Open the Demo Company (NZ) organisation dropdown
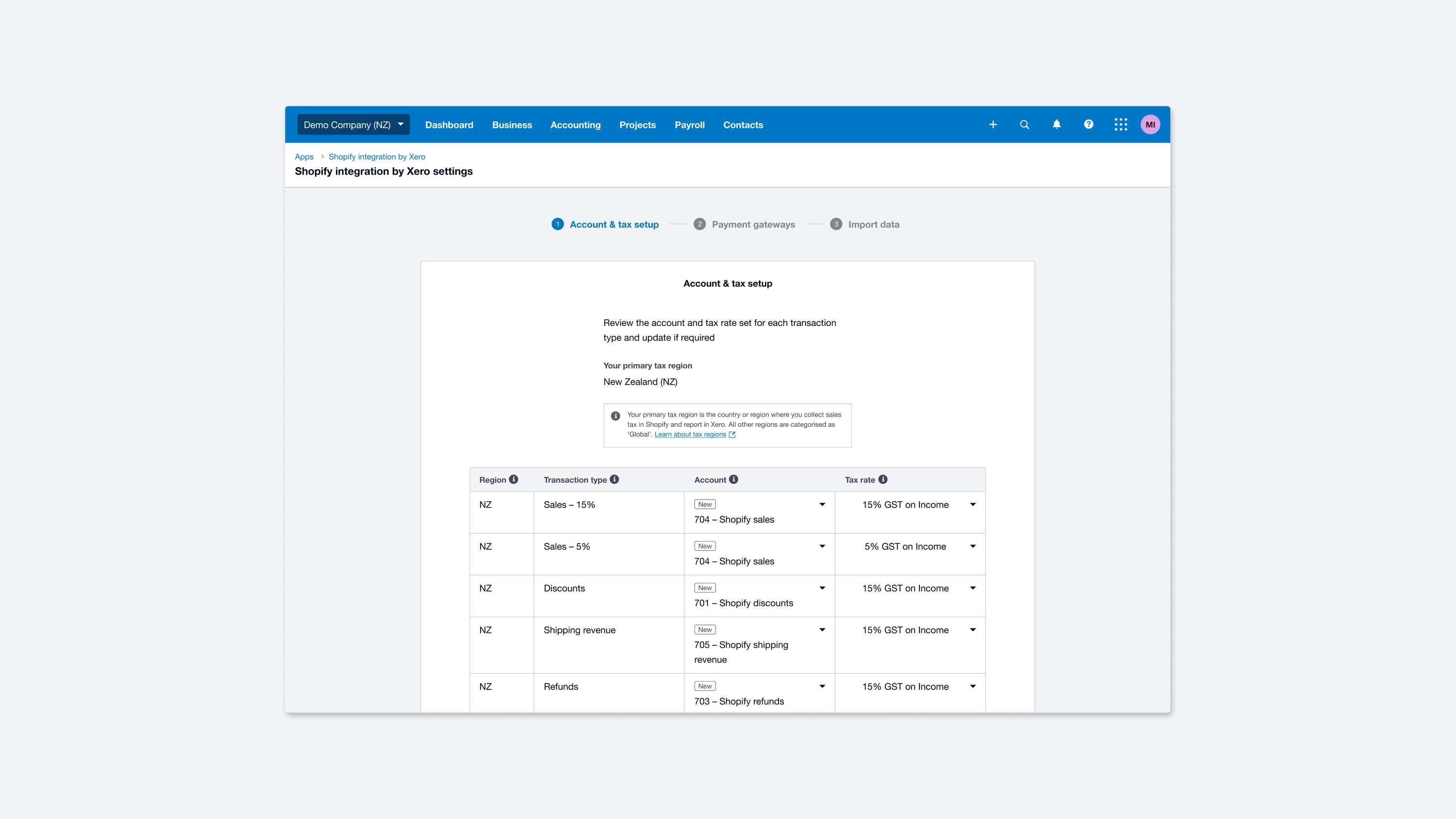The image size is (1456, 819). point(353,124)
